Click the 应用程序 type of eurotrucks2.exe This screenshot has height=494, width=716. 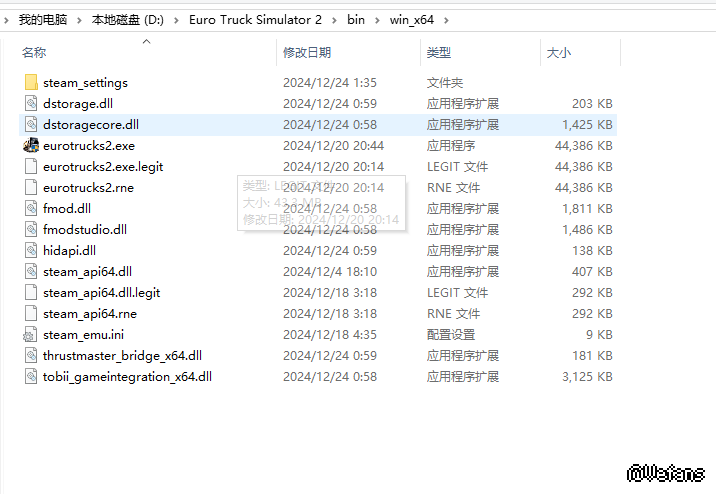[x=451, y=146]
